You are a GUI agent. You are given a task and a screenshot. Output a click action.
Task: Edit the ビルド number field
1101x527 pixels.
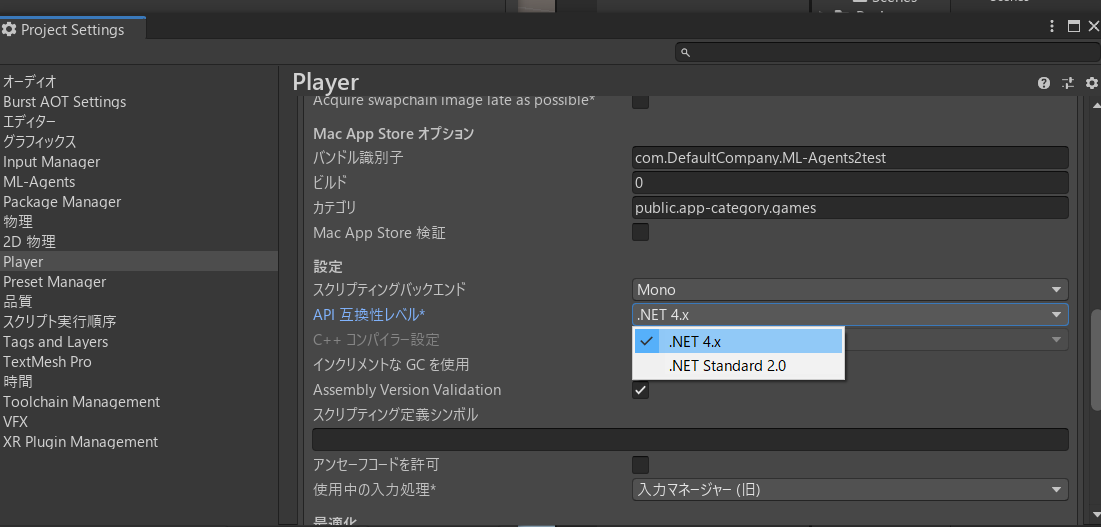(x=850, y=183)
